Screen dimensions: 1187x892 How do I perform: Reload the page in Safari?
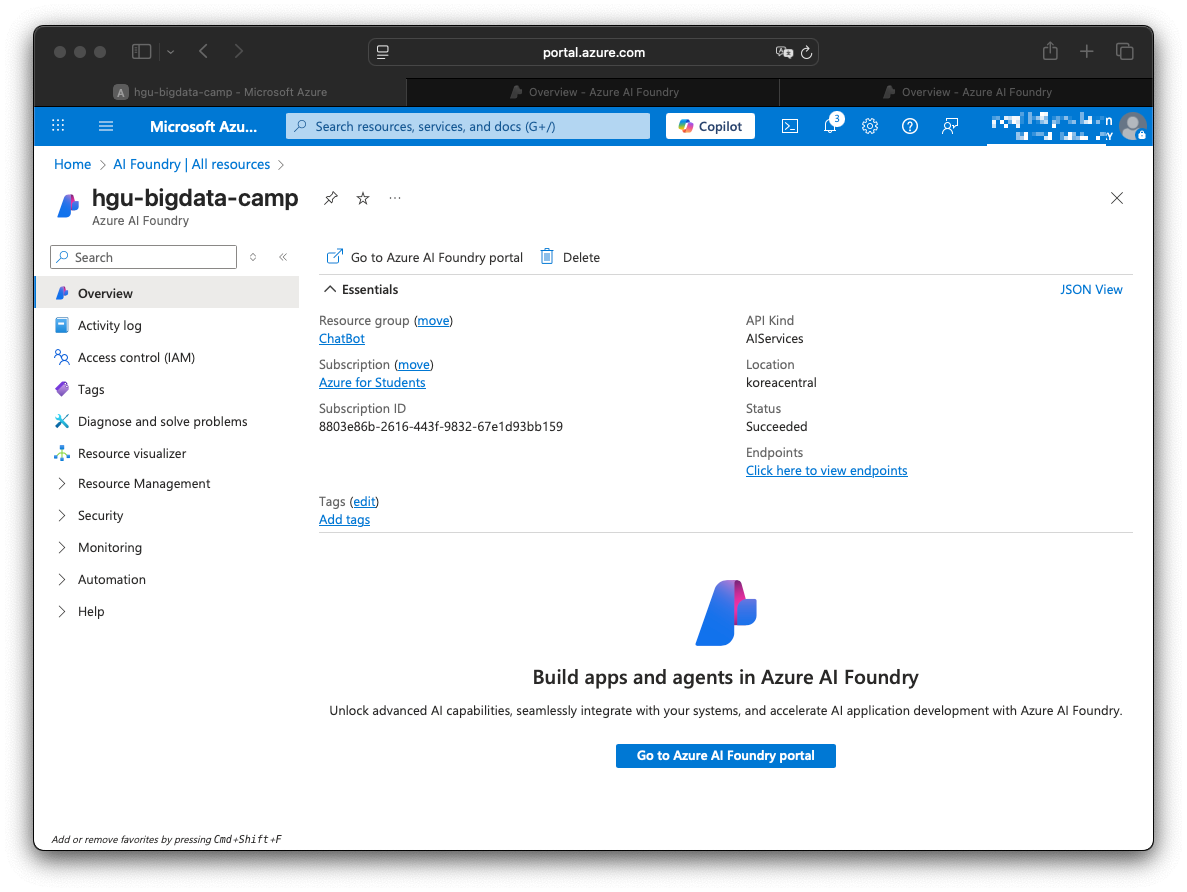(x=806, y=52)
